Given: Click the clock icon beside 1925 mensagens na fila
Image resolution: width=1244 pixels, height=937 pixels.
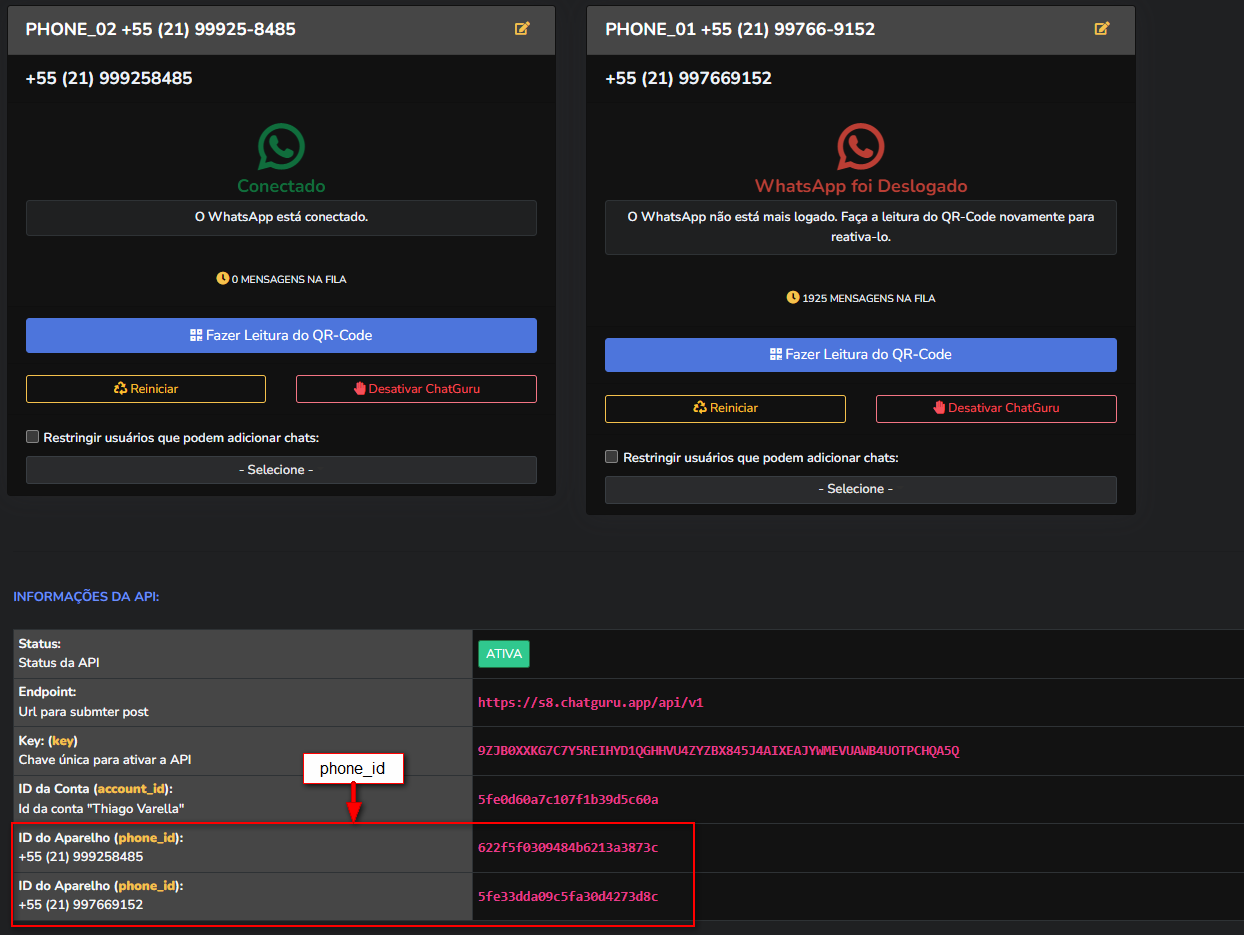Looking at the screenshot, I should tap(793, 297).
